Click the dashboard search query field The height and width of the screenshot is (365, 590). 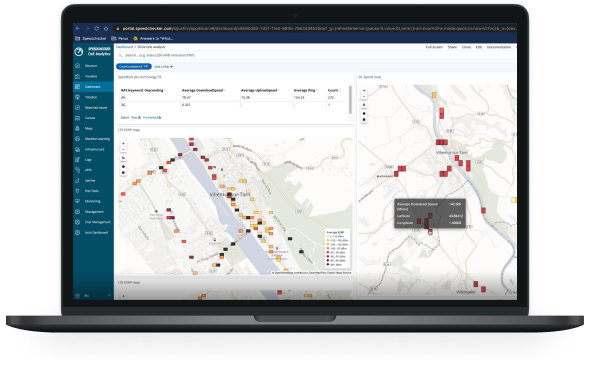(316, 55)
